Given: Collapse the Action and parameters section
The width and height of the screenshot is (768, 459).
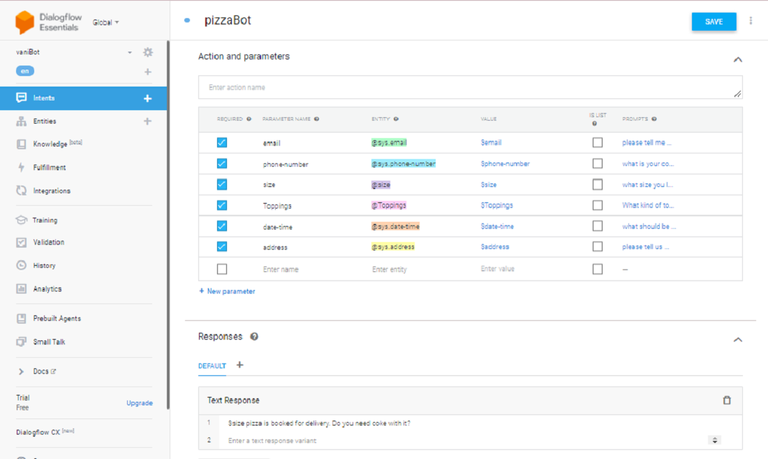Looking at the screenshot, I should [x=738, y=60].
